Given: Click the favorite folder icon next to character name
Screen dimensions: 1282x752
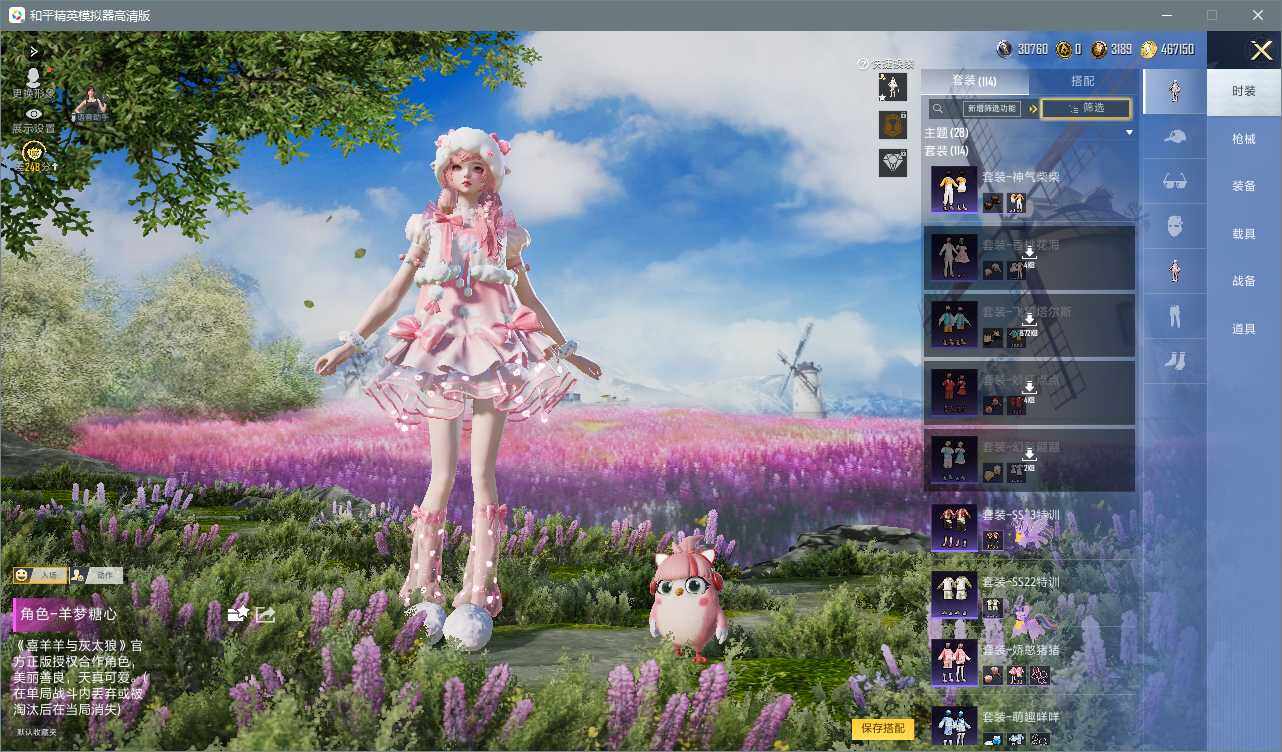Looking at the screenshot, I should click(238, 614).
